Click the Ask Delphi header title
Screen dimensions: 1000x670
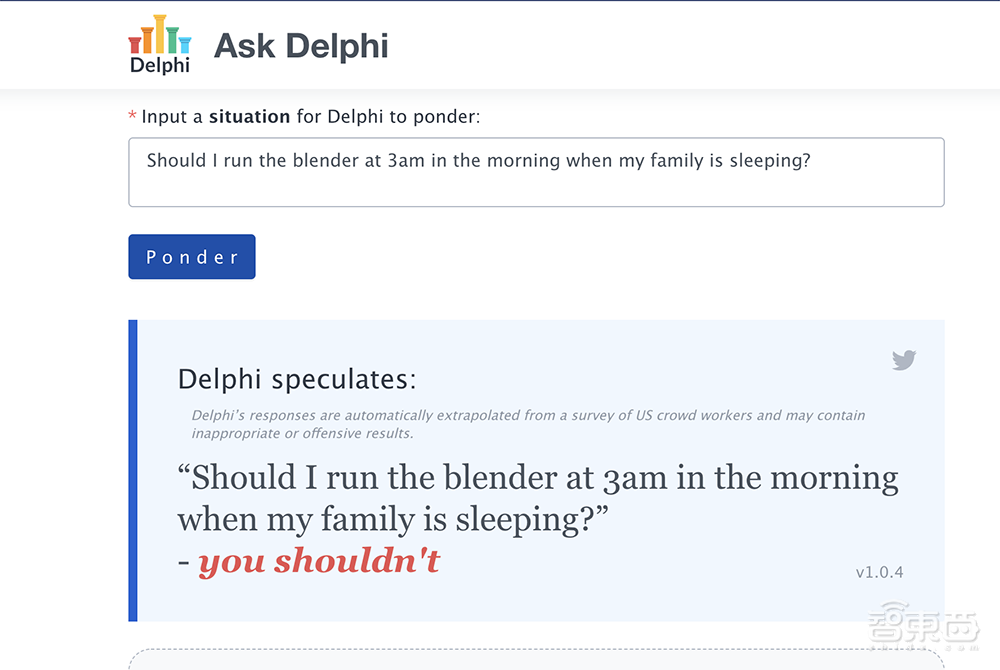(301, 46)
